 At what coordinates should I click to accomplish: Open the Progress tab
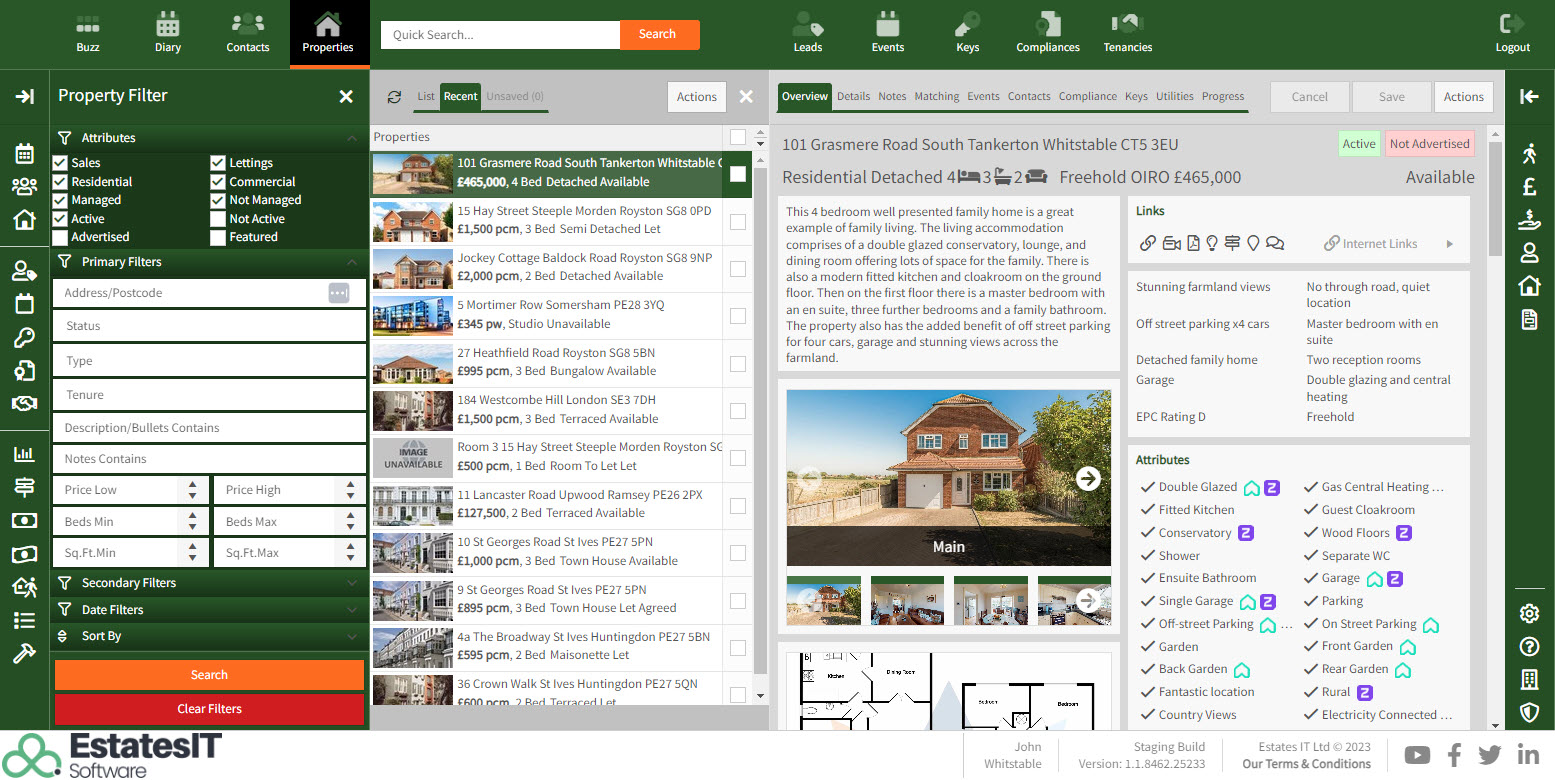coord(1223,96)
